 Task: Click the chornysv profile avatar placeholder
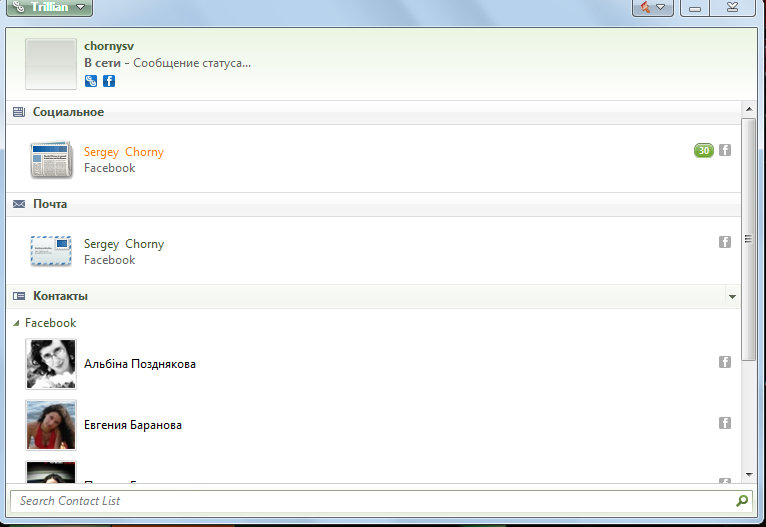(51, 64)
